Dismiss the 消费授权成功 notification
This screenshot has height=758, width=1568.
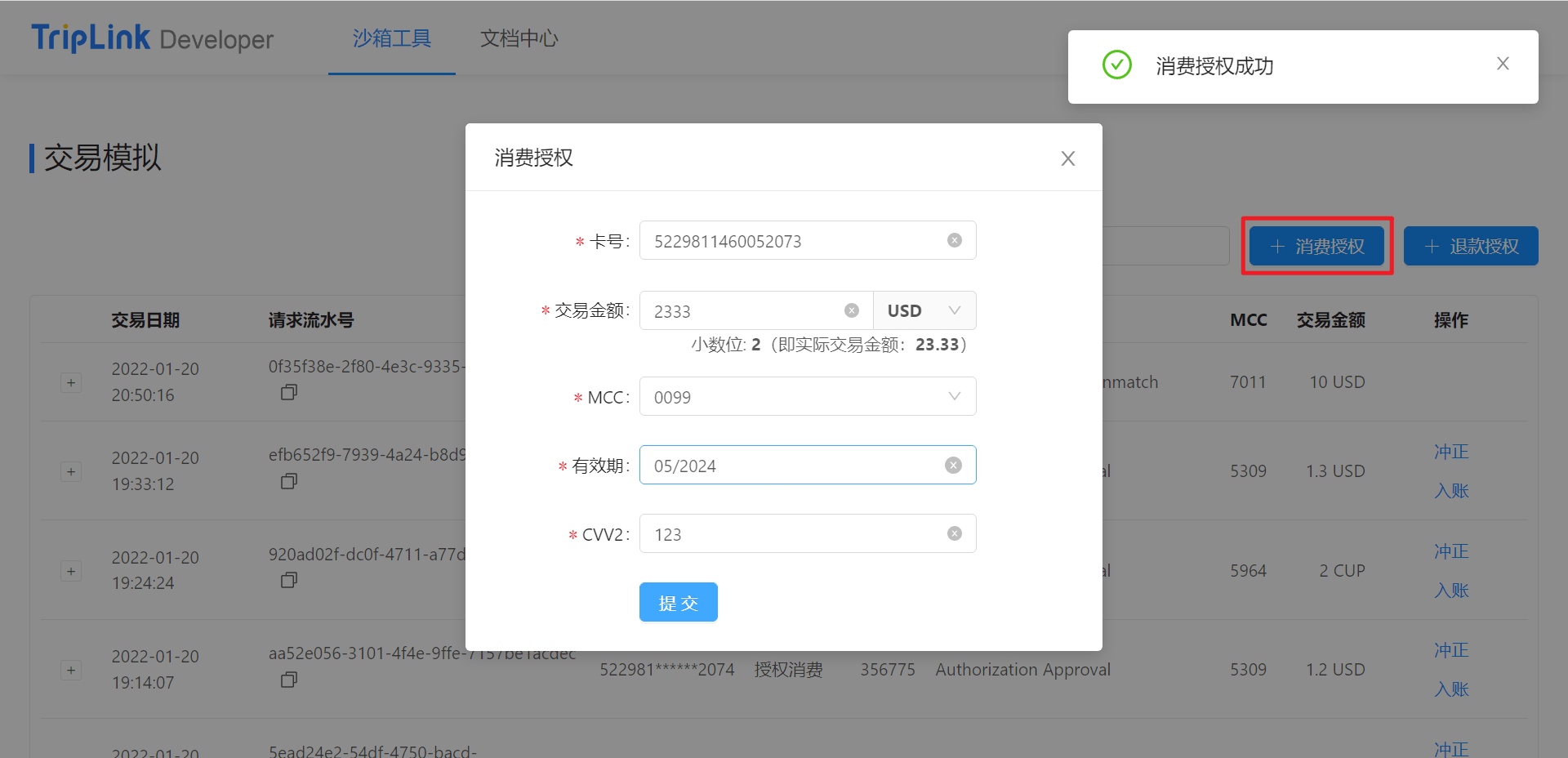[x=1502, y=64]
